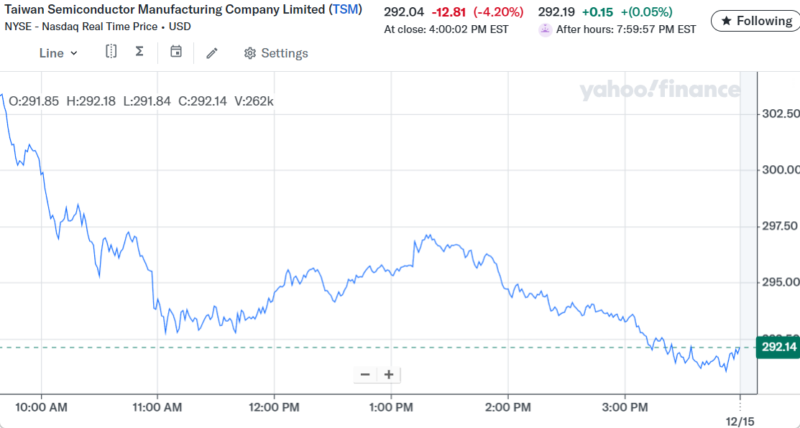The height and width of the screenshot is (428, 800).
Task: Open the Settings menu
Action: tap(284, 53)
